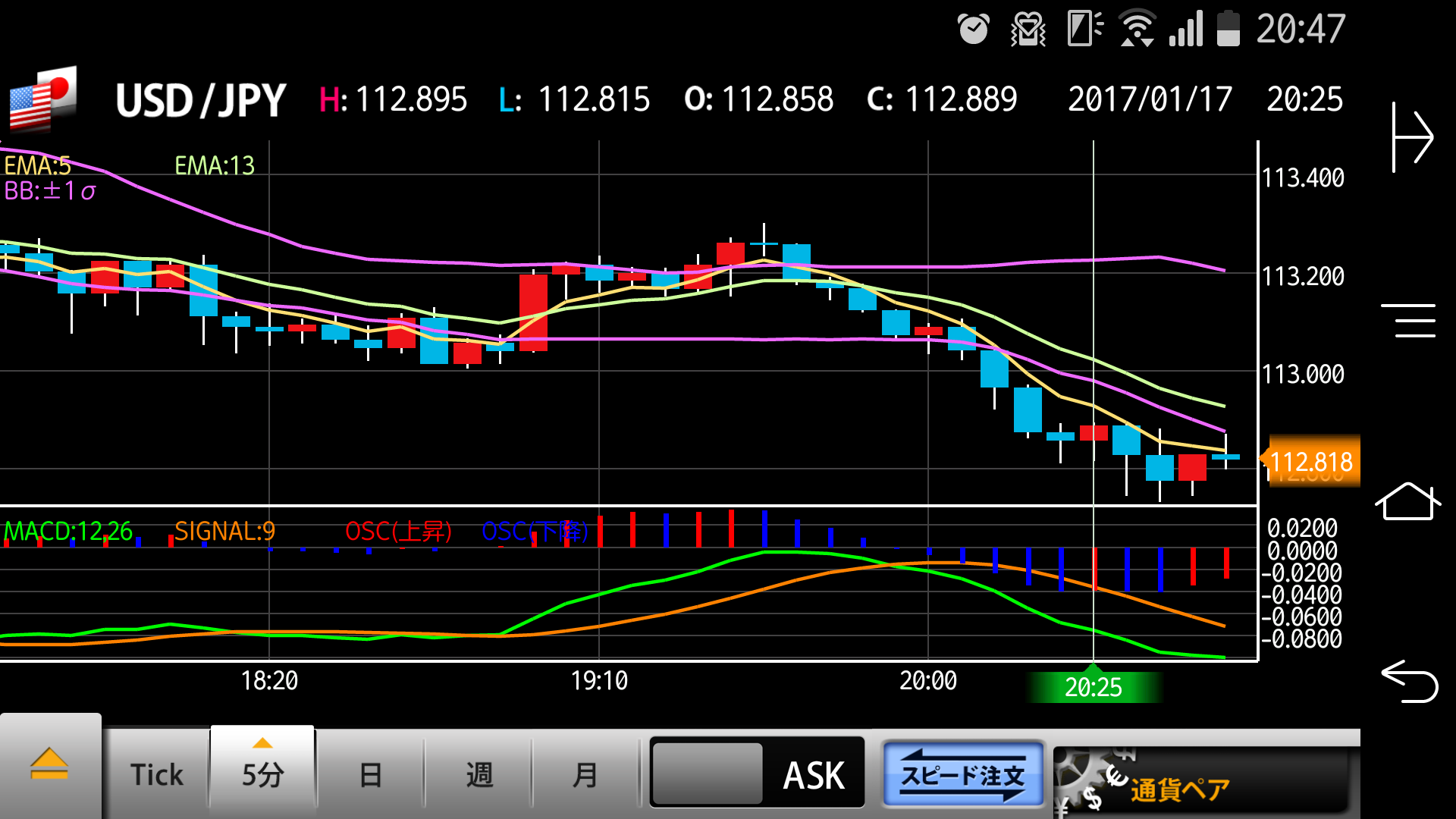Image resolution: width=1456 pixels, height=819 pixels.
Task: Tap the status bar clock 20:47
Action: (1301, 29)
